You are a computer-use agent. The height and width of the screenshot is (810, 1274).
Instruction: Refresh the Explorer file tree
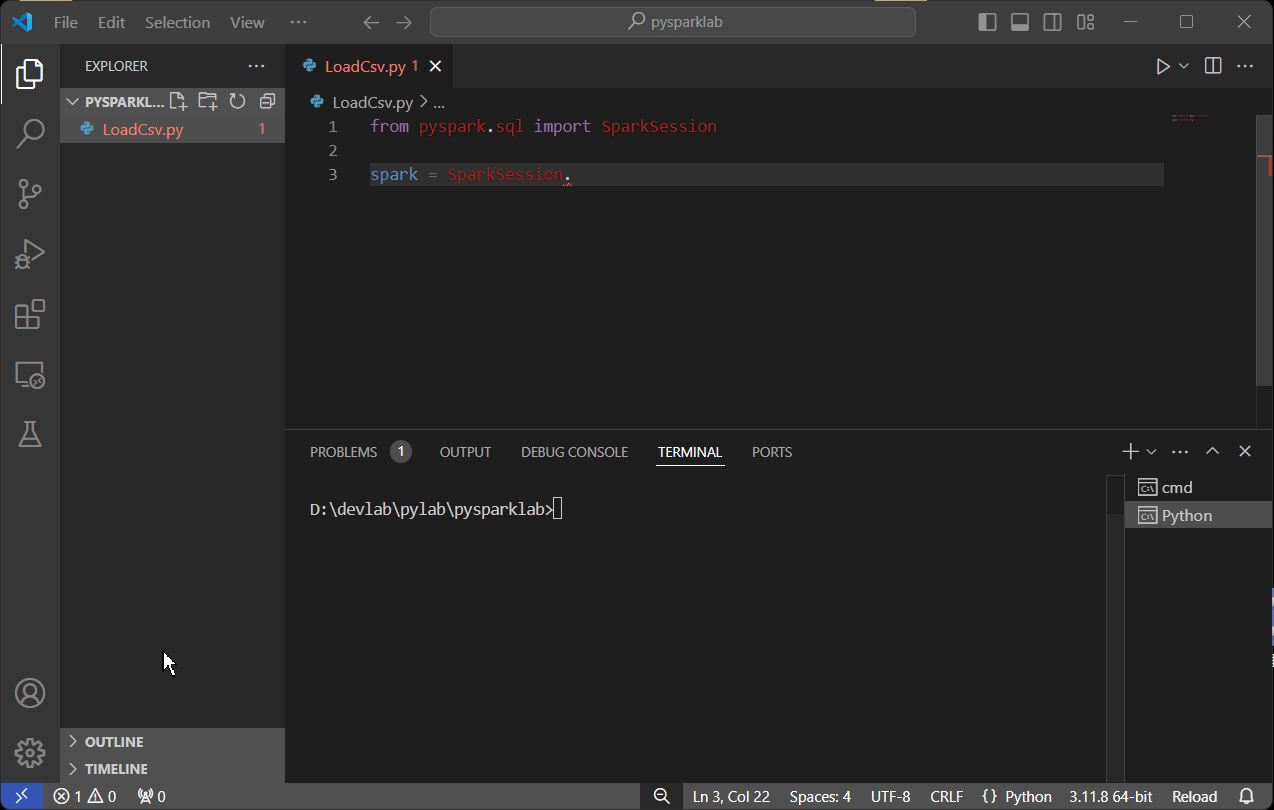coord(237,101)
